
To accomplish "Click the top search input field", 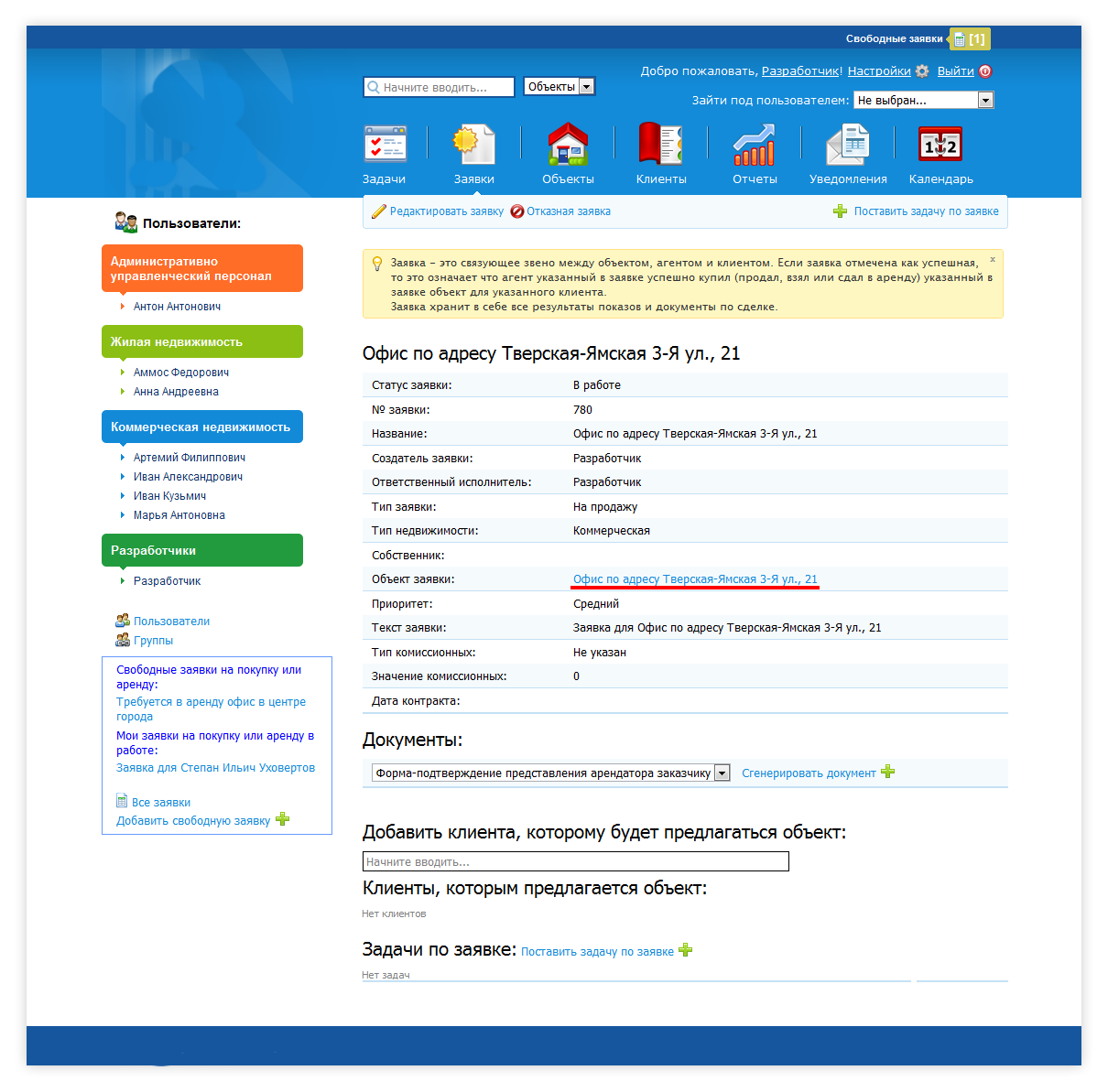I will point(440,87).
